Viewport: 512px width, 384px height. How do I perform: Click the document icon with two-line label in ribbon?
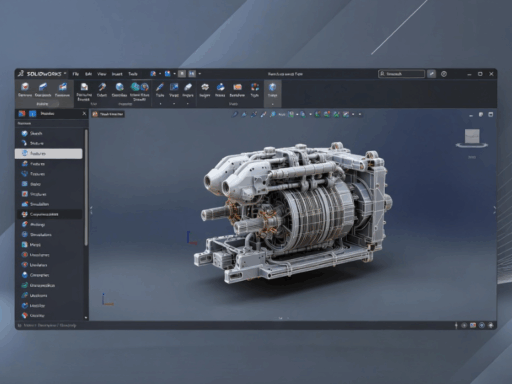pos(84,91)
